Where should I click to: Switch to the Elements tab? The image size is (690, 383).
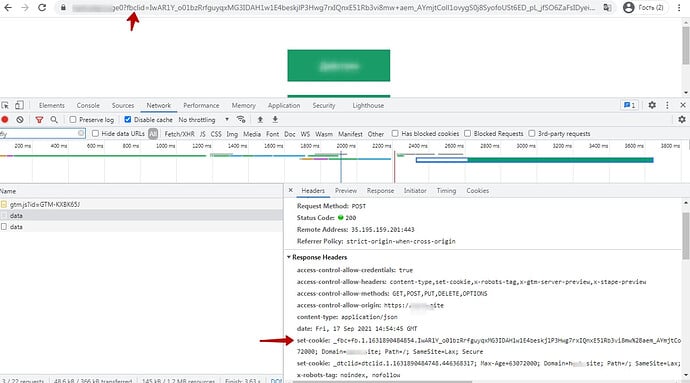51,106
